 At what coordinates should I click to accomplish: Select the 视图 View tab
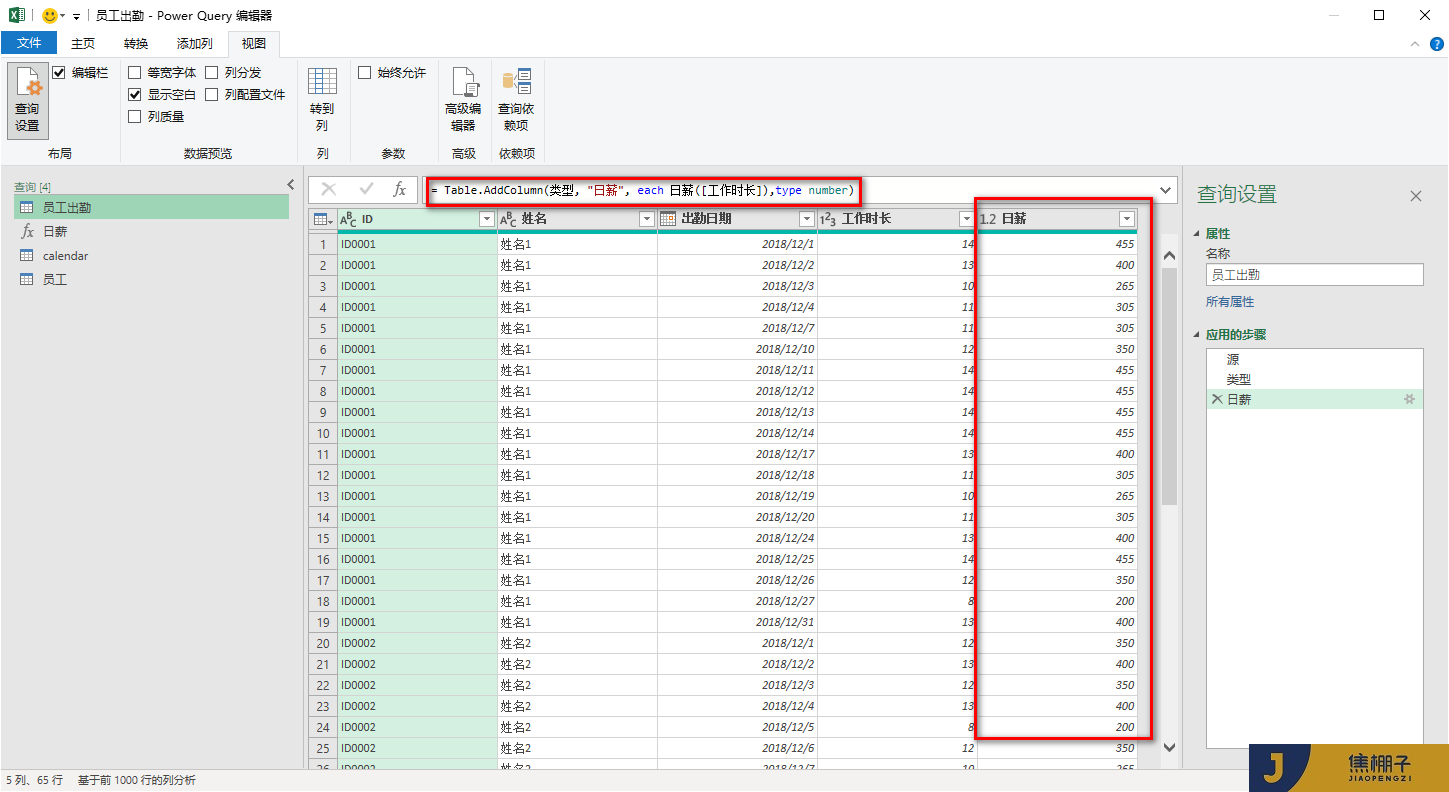[254, 44]
